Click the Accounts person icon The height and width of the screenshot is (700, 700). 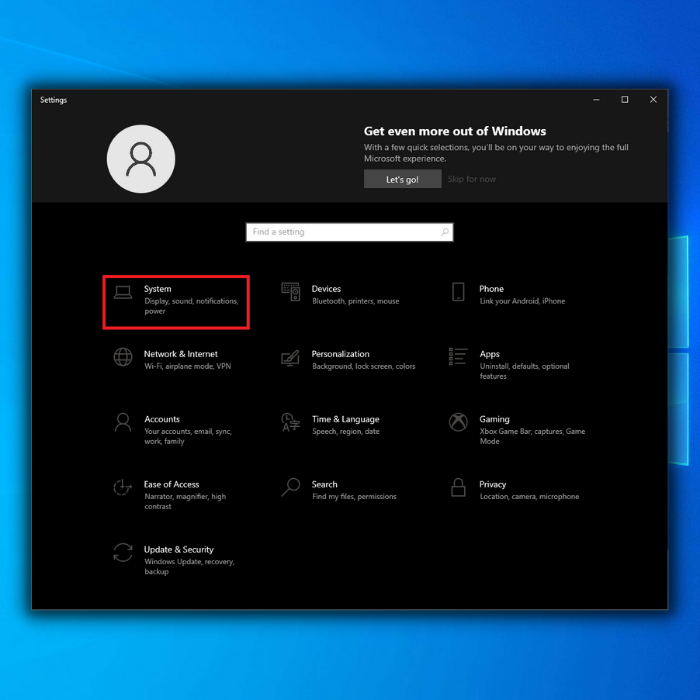(x=123, y=422)
